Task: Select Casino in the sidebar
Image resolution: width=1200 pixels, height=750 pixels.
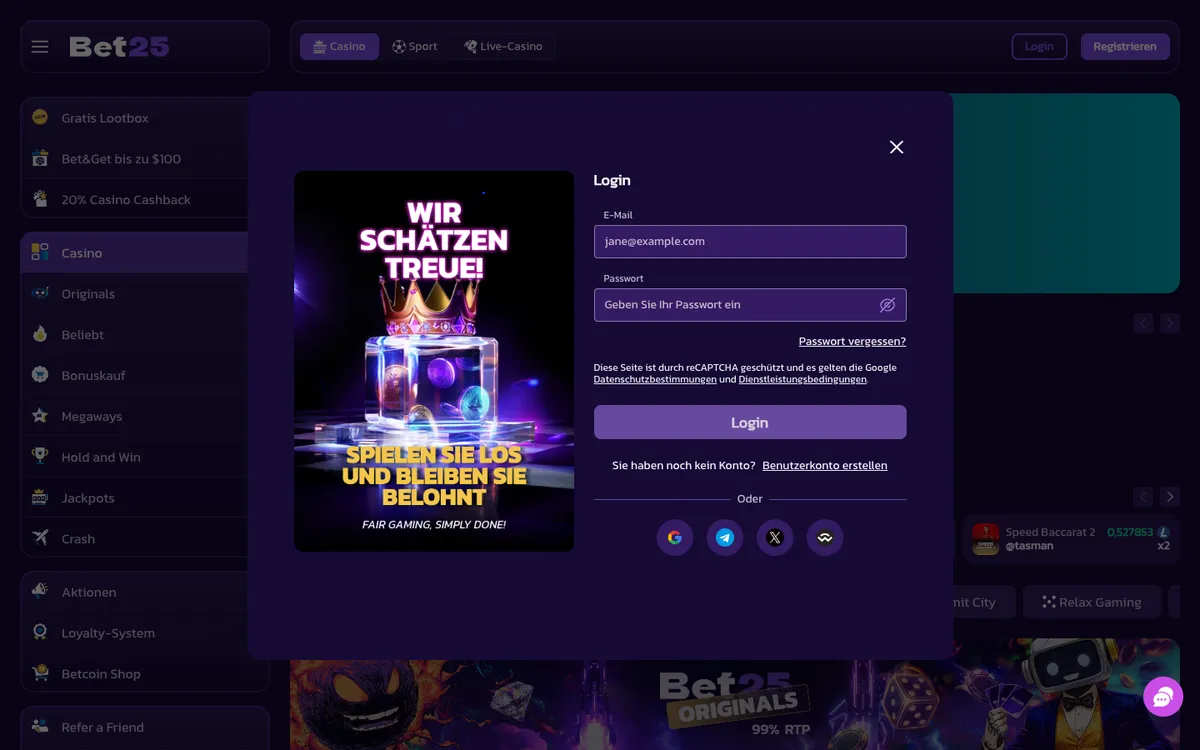Action: [x=134, y=253]
